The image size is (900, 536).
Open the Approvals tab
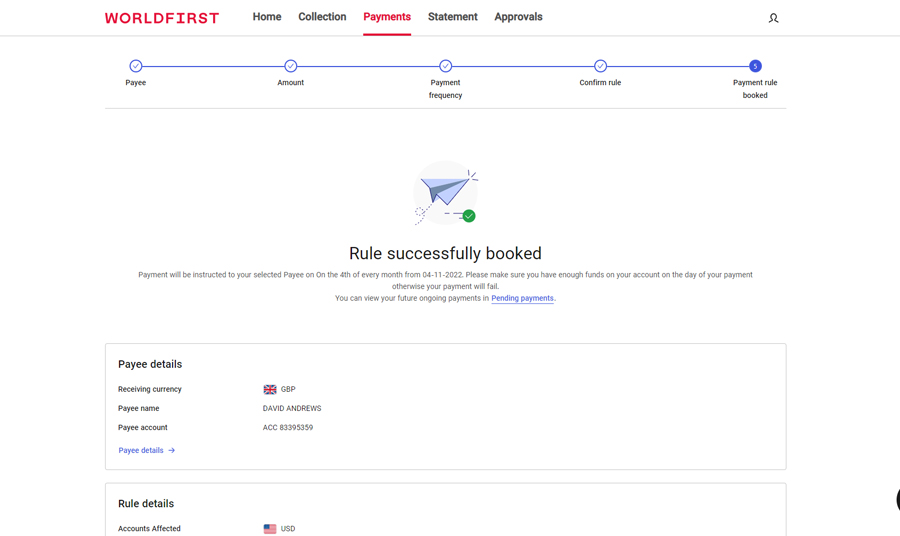[518, 17]
